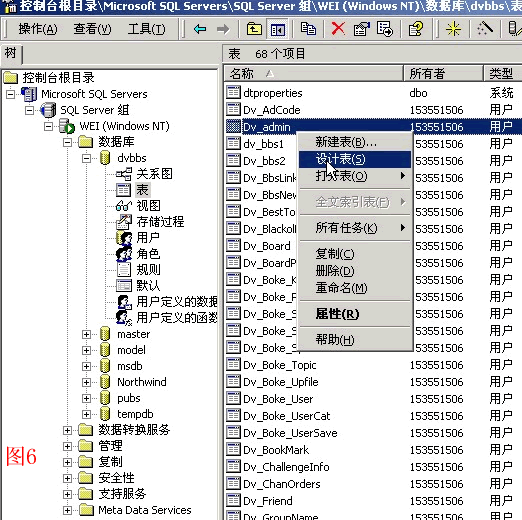
Task: Expand the Meta Data Services folder
Action: coord(67,510)
